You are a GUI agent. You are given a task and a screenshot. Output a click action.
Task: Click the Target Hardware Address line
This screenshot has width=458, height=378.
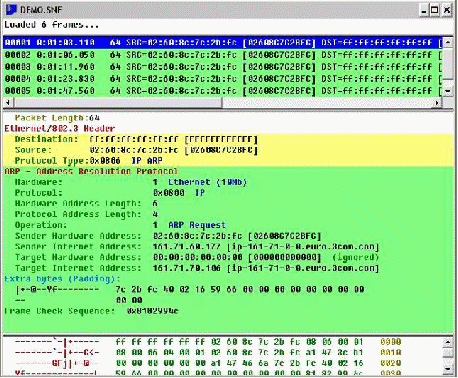[197, 257]
